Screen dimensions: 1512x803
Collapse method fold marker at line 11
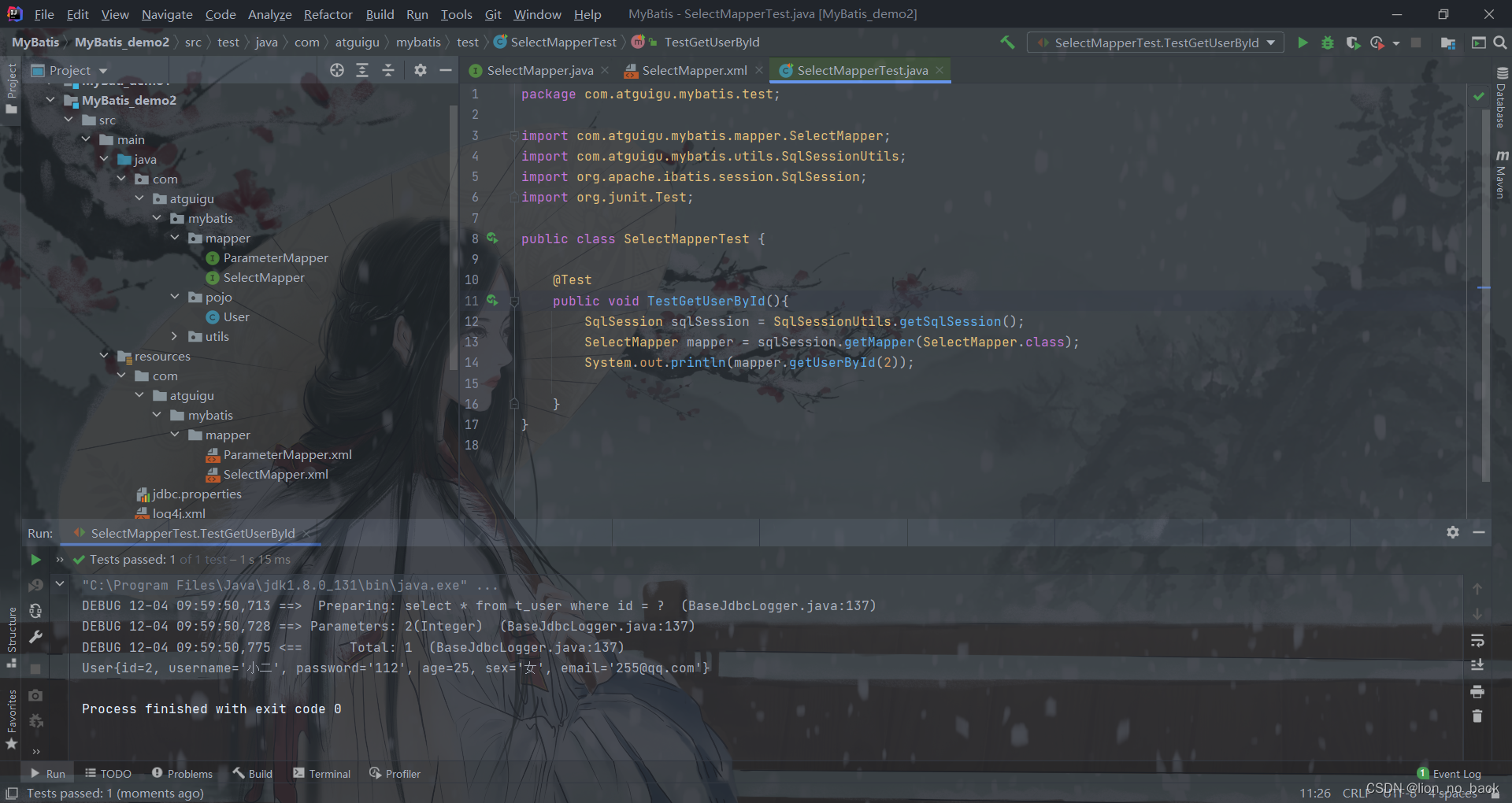[x=514, y=301]
